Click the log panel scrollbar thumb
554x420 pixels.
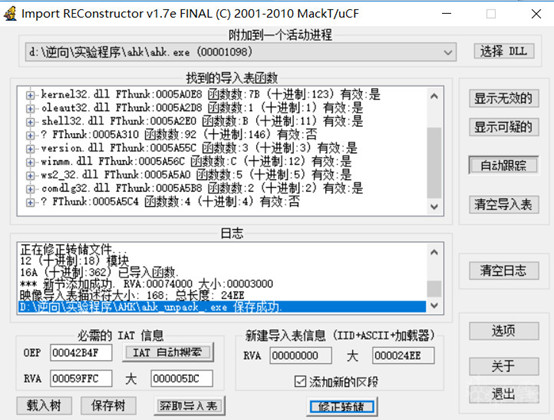tap(434, 289)
